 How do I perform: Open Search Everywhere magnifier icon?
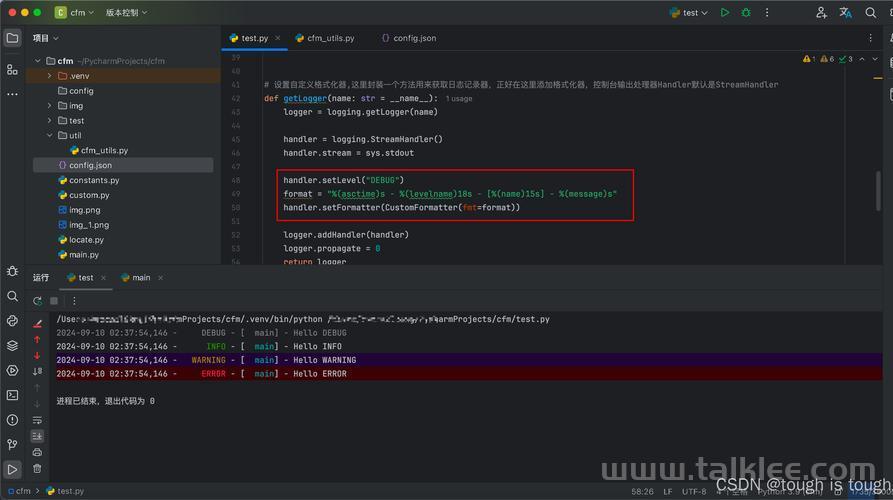pos(870,13)
